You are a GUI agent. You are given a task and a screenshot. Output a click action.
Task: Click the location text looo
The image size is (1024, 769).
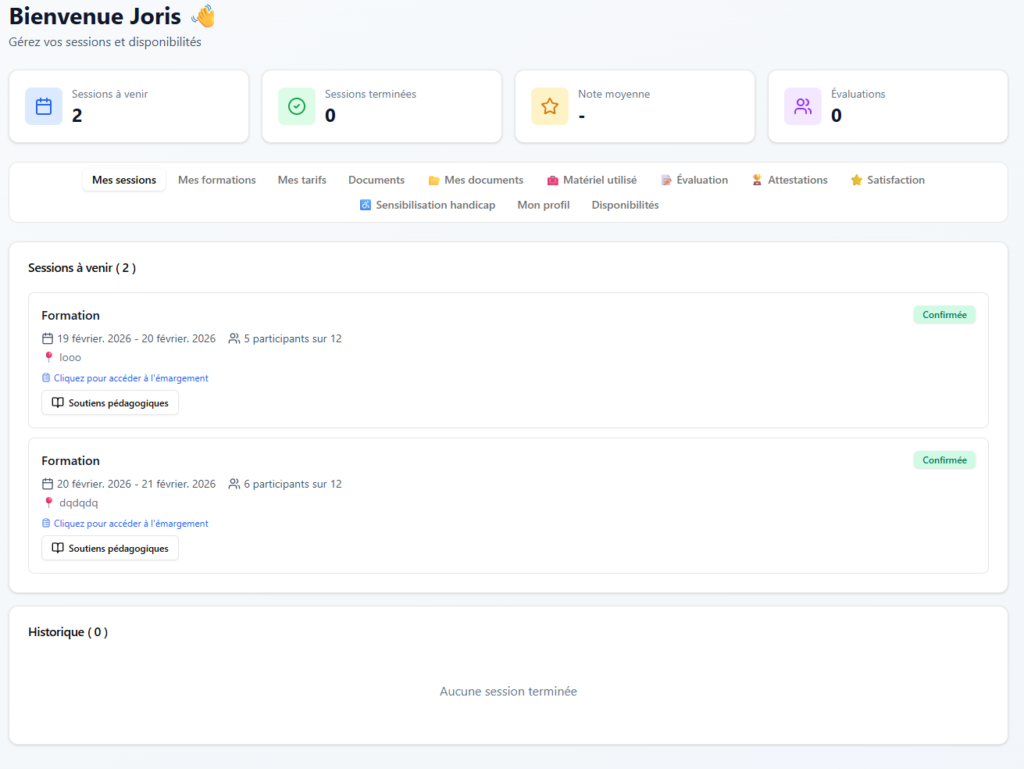tap(70, 358)
